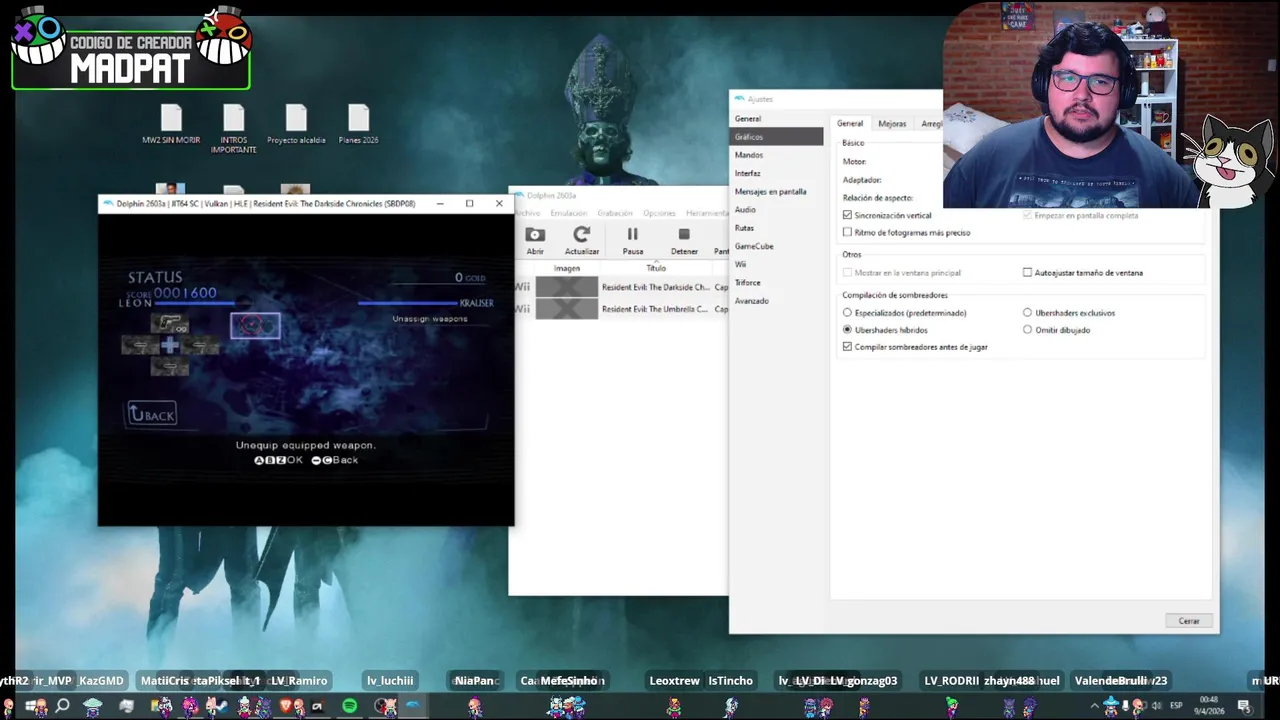The width and height of the screenshot is (1280, 720).
Task: Open Spotify from the taskbar
Action: click(x=349, y=706)
